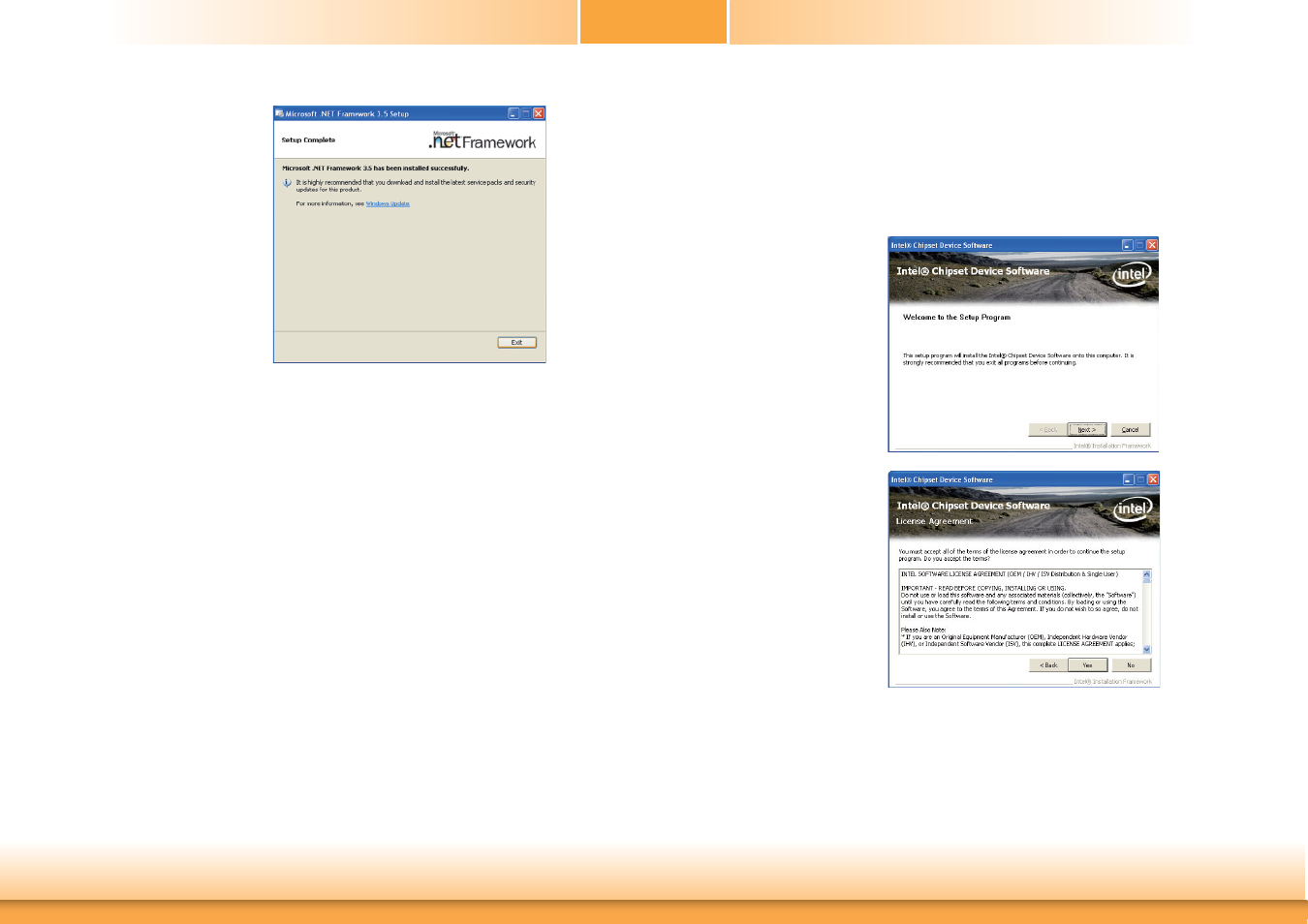
Task: Click Yes to accept the license agreement
Action: click(x=1088, y=665)
